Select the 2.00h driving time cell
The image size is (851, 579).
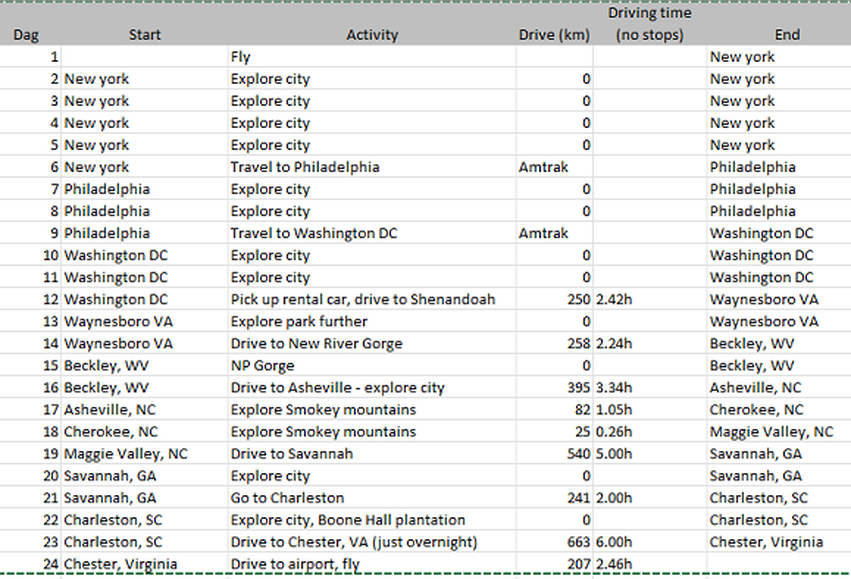coord(650,498)
